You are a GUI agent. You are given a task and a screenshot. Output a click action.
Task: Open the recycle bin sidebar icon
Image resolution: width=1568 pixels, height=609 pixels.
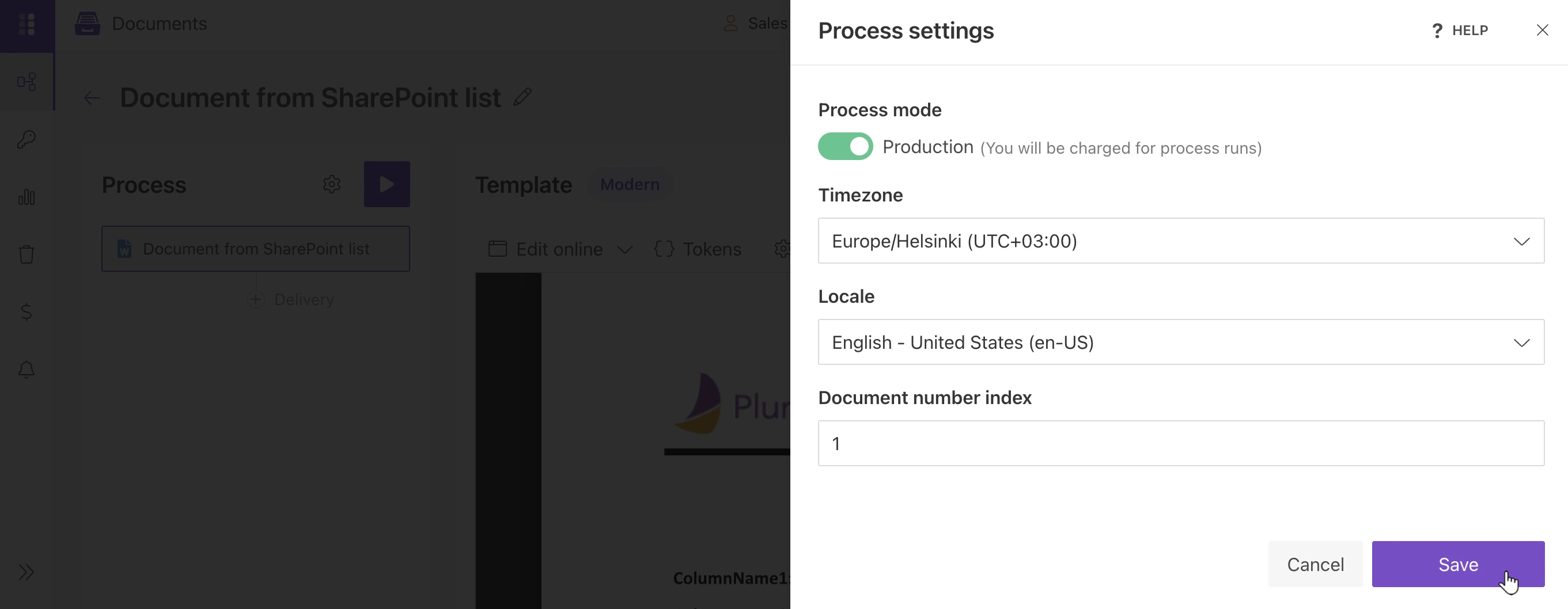pyautogui.click(x=26, y=254)
